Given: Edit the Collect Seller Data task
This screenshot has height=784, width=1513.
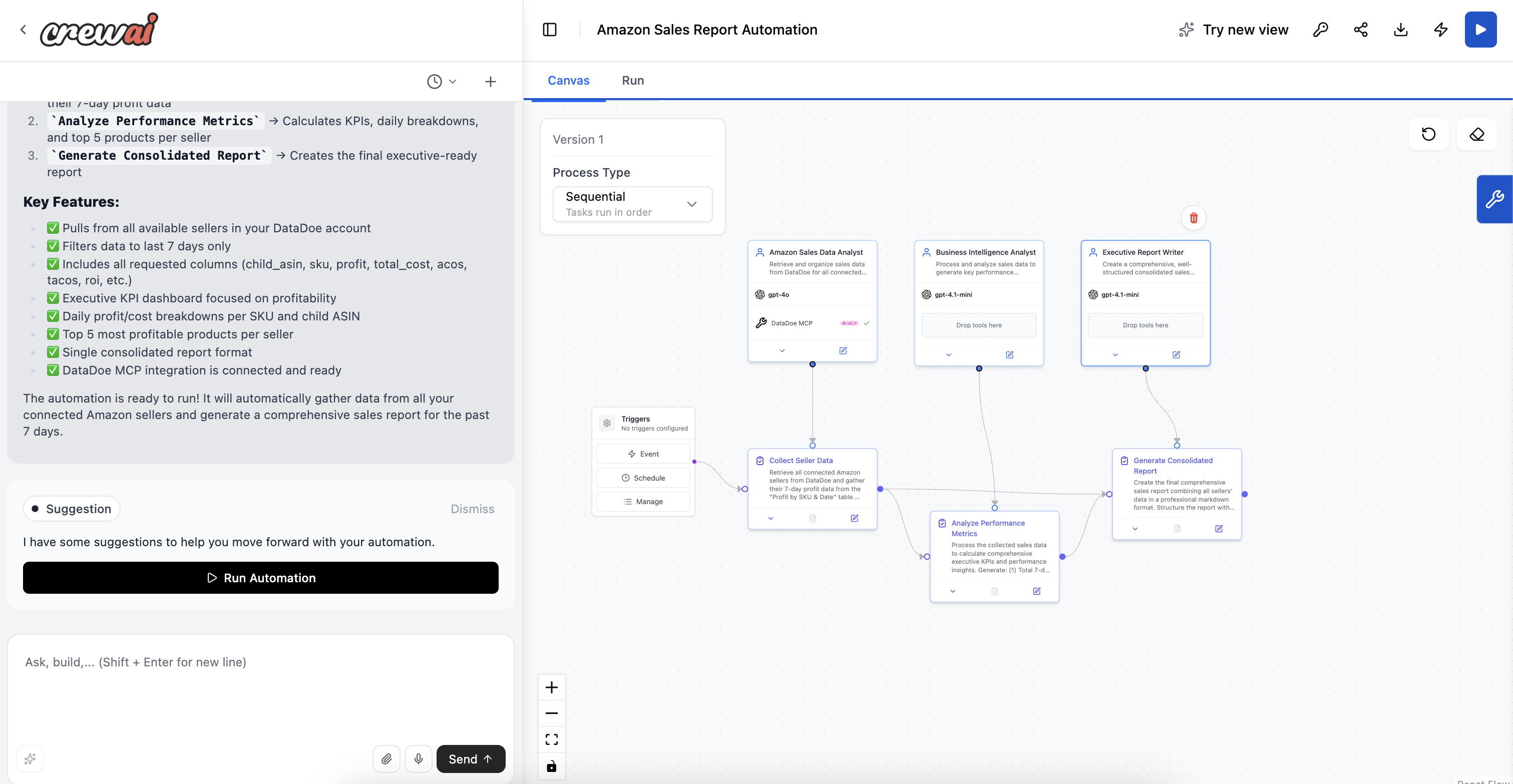Looking at the screenshot, I should tap(855, 518).
